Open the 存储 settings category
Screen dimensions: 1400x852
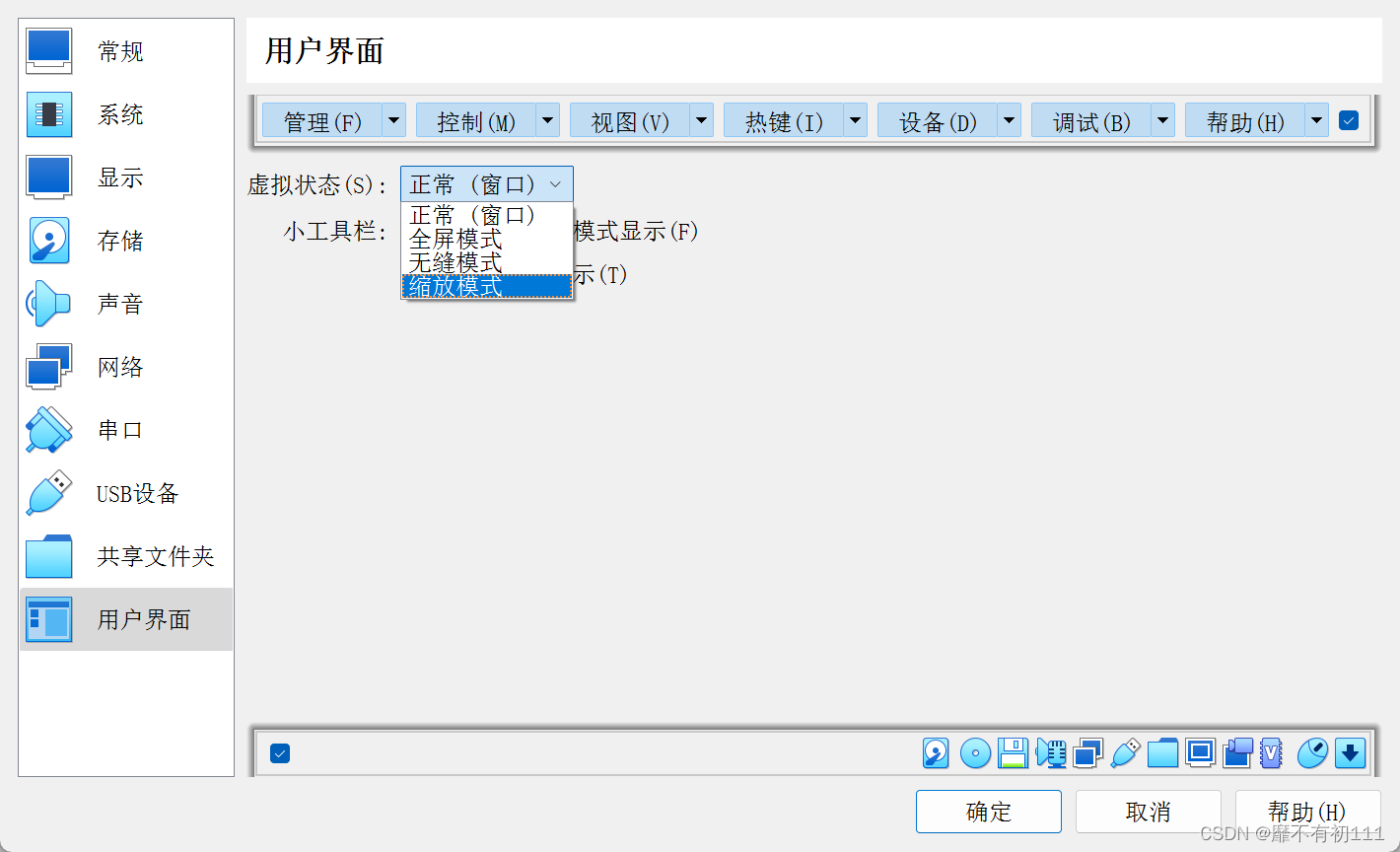[x=126, y=241]
